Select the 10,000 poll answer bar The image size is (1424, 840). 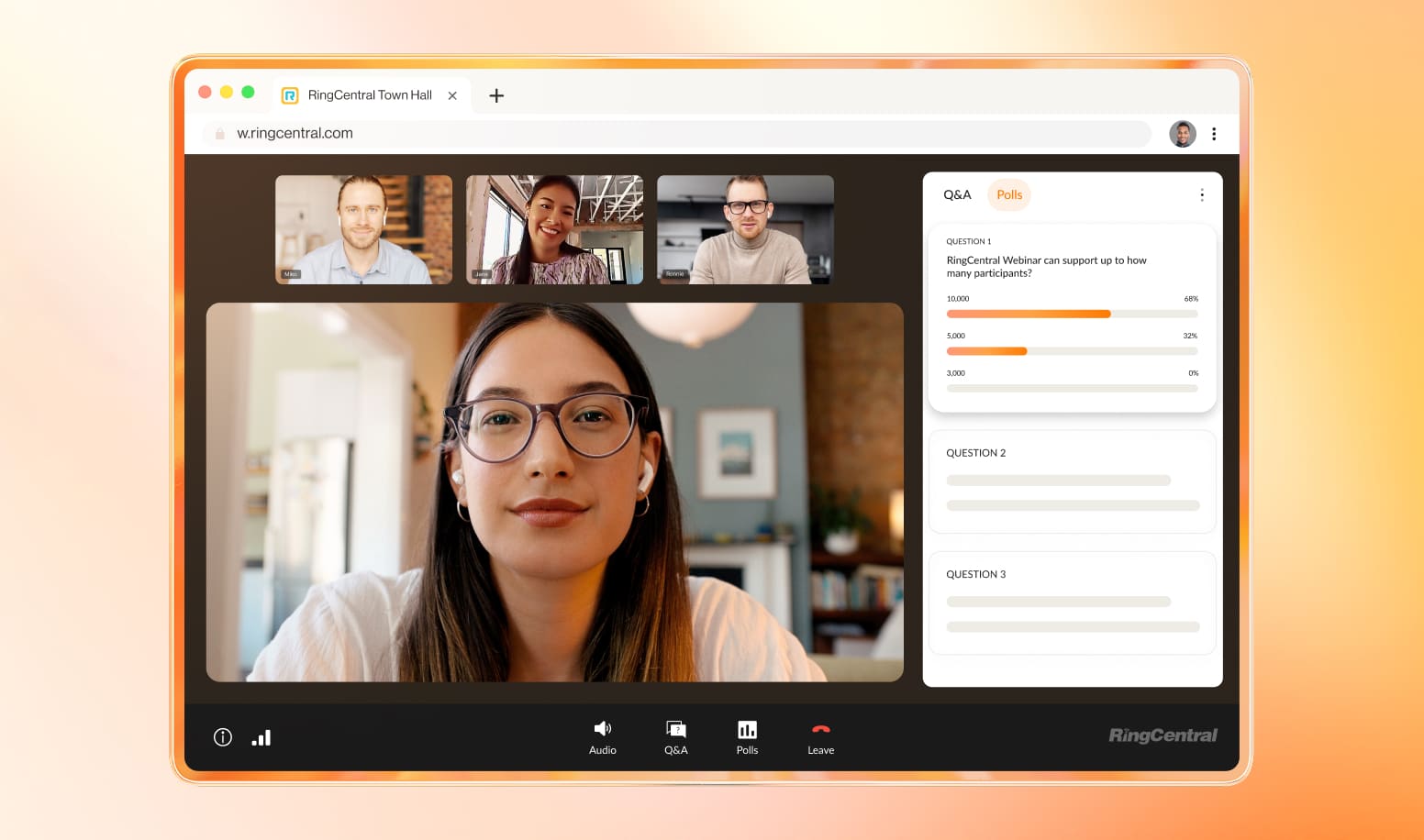[1072, 314]
